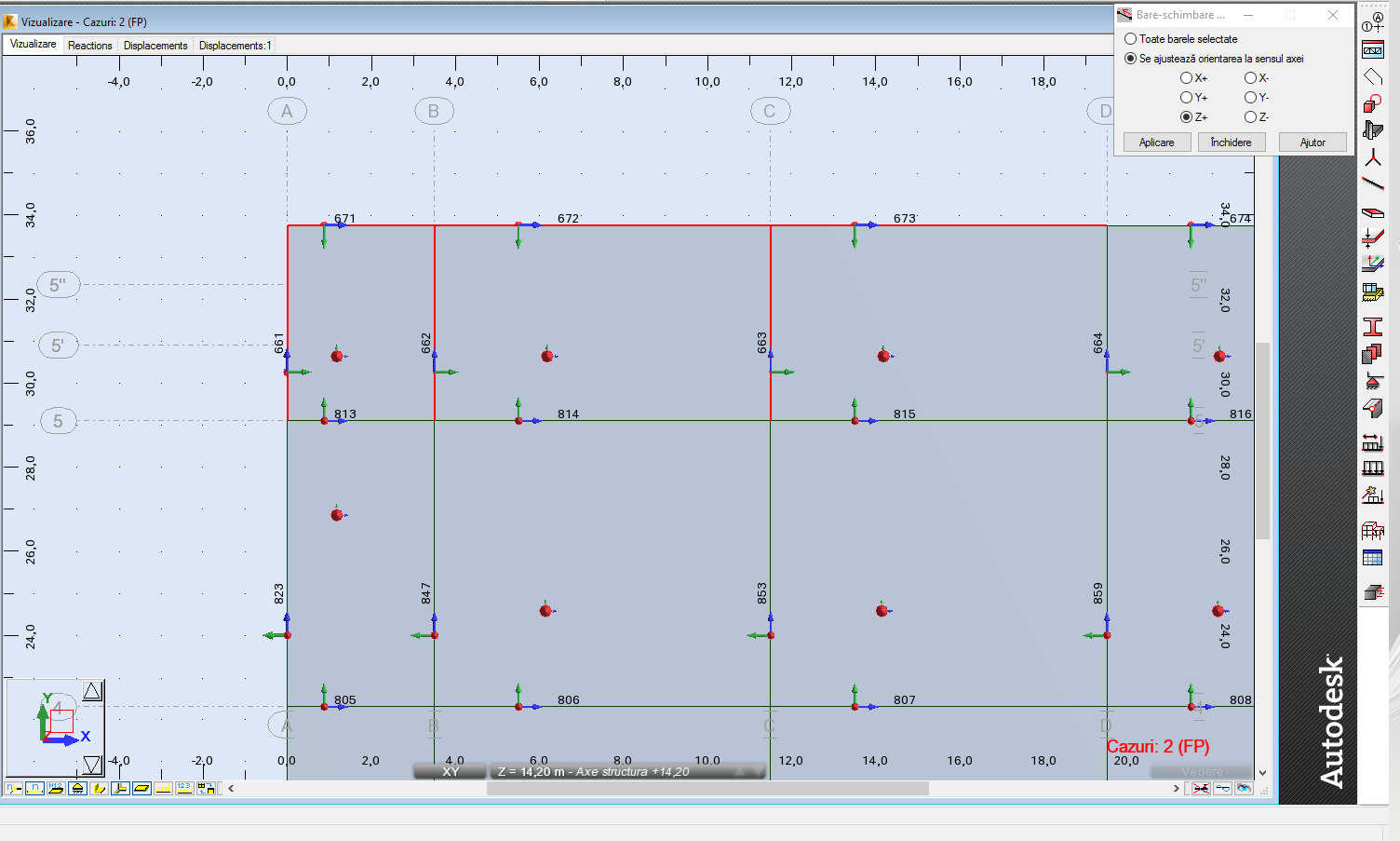Click the Închidere button
The width and height of the screenshot is (1400, 841).
(x=1231, y=142)
